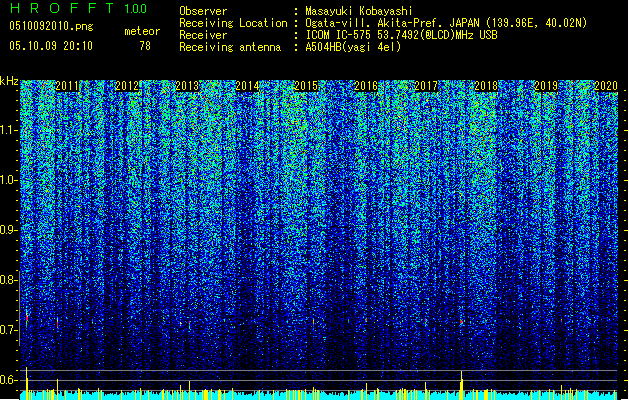Click the 0.7 kHz axis label
The height and width of the screenshot is (400, 629).
coord(9,330)
